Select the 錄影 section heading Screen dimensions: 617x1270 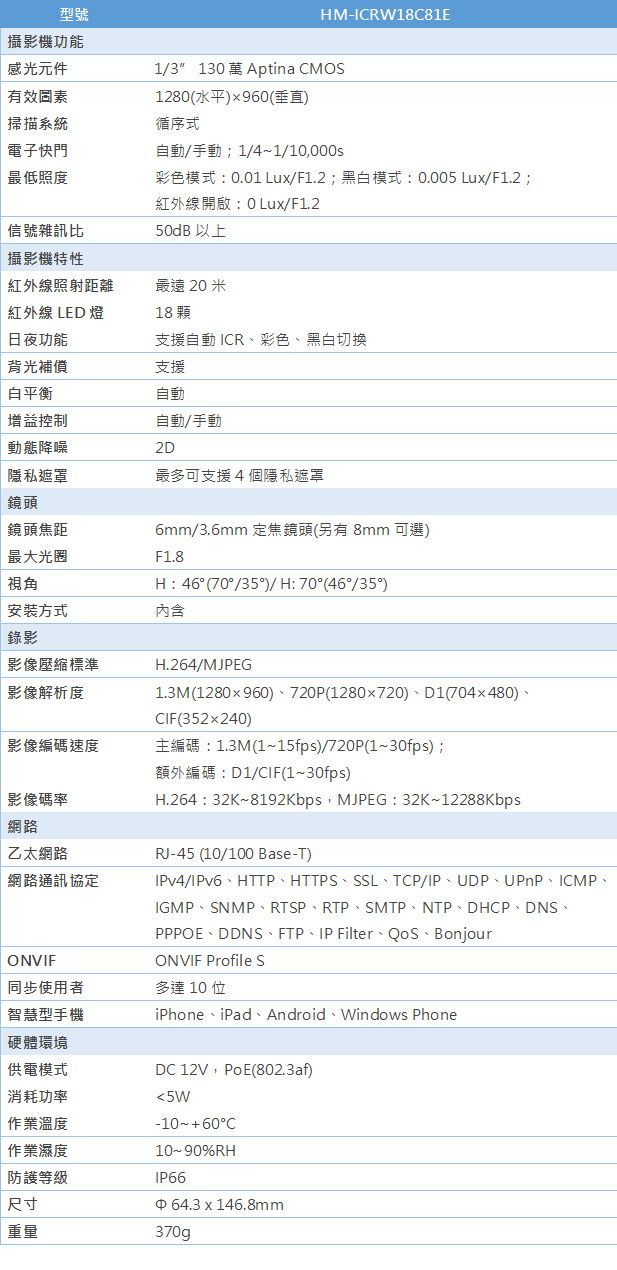tap(23, 637)
